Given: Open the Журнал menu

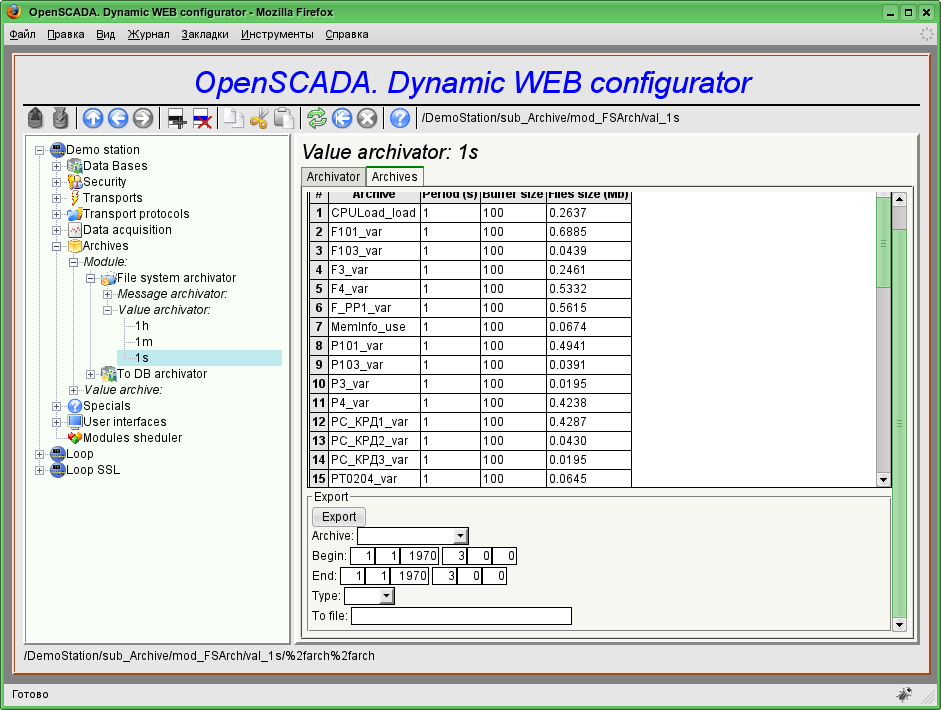Looking at the screenshot, I should tap(148, 34).
